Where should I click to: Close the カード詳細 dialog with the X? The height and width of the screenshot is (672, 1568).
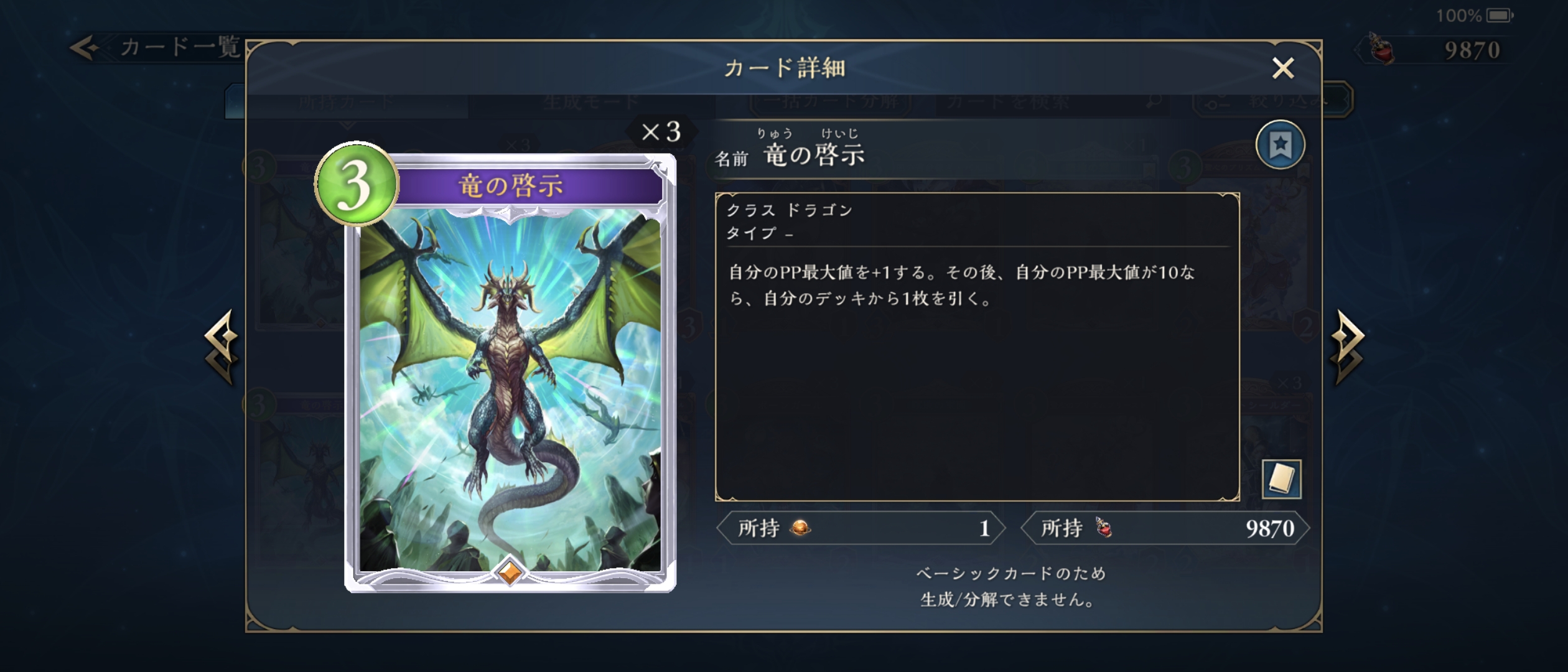coord(1283,68)
